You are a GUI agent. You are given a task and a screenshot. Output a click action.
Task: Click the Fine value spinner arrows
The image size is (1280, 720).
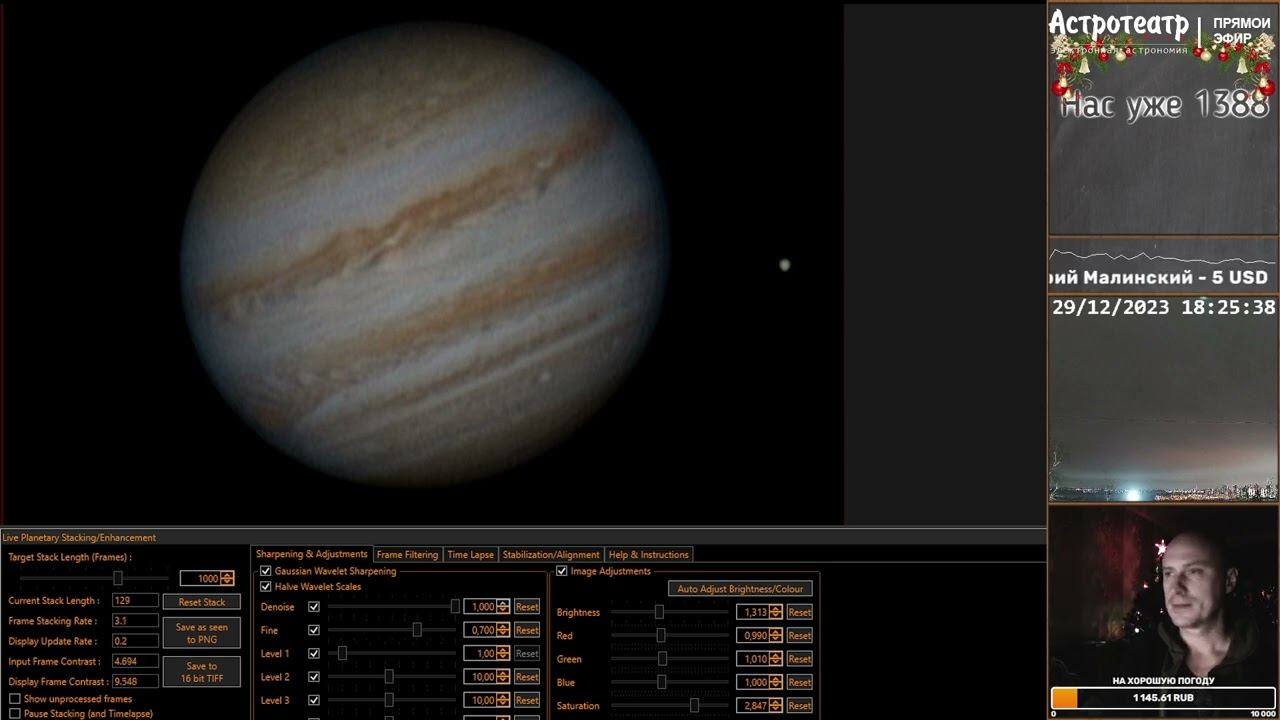[x=503, y=630]
